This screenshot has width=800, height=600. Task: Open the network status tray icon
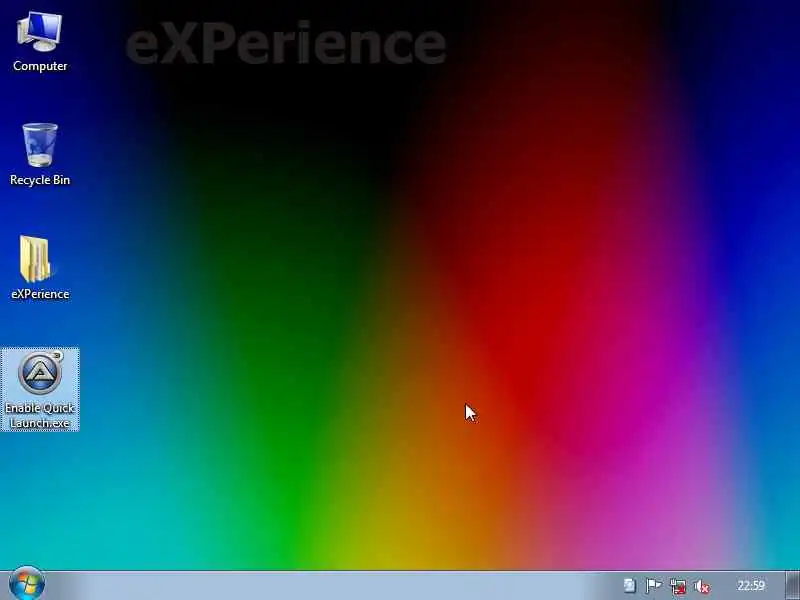click(678, 586)
